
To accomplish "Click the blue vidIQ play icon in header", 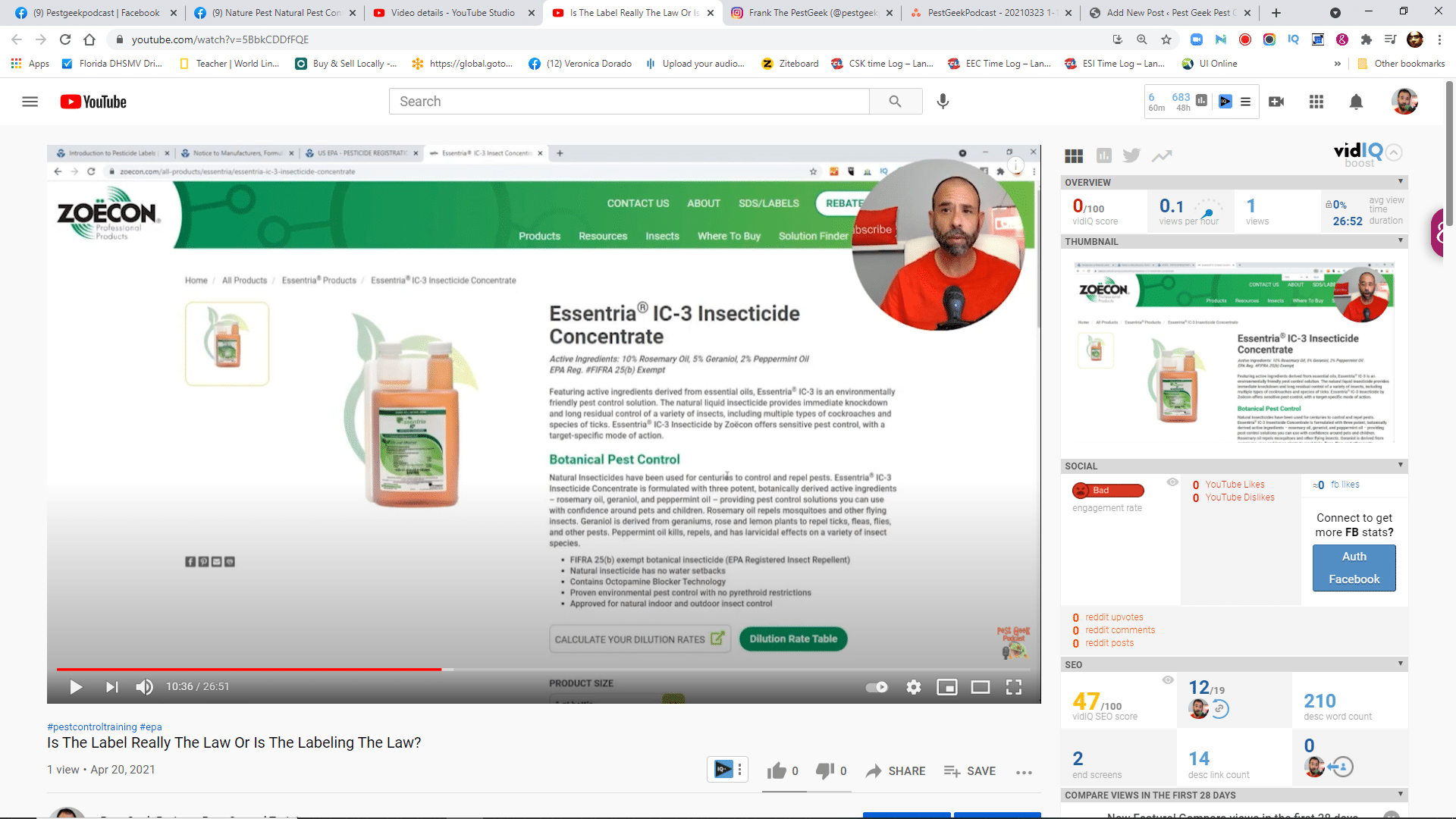I will [1225, 102].
